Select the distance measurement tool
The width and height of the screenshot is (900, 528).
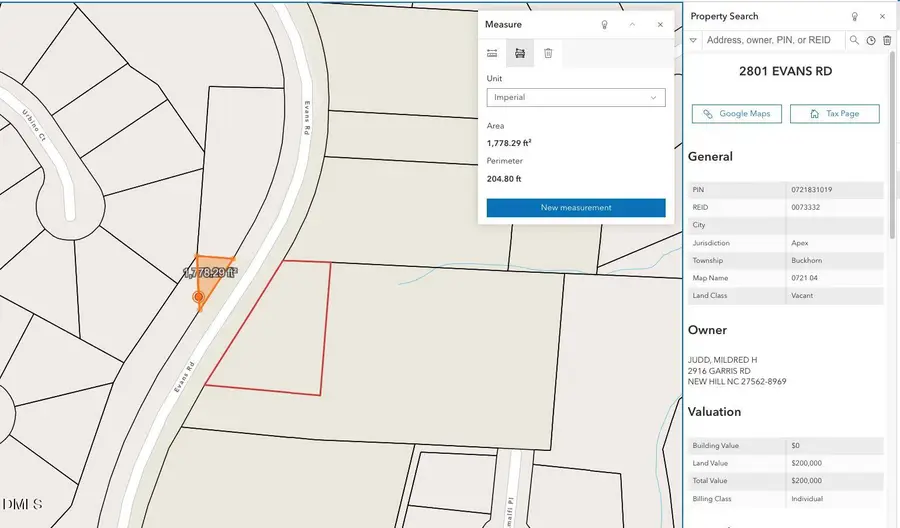click(x=492, y=53)
